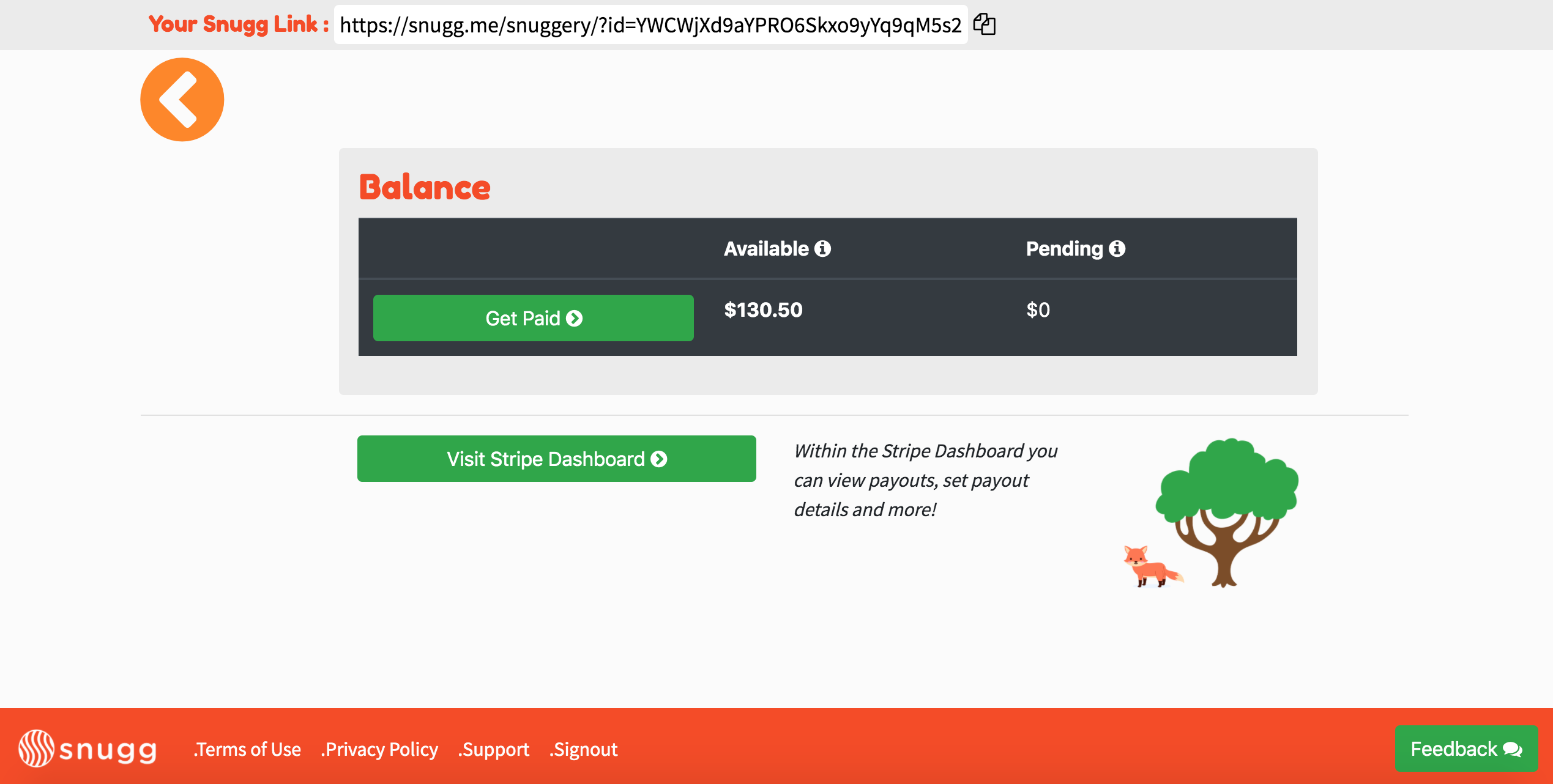
Task: Open the Visit Stripe Dashboard button
Action: 556,459
